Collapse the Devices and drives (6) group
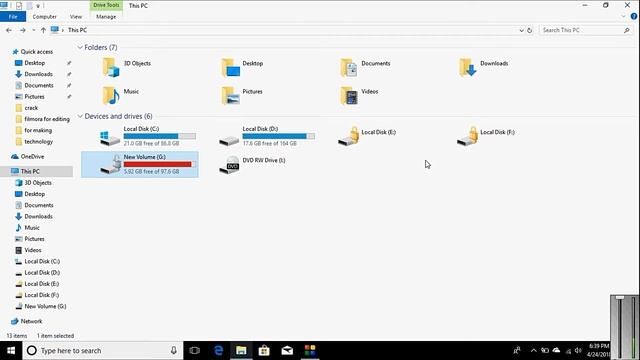This screenshot has height=360, width=640. (80, 116)
